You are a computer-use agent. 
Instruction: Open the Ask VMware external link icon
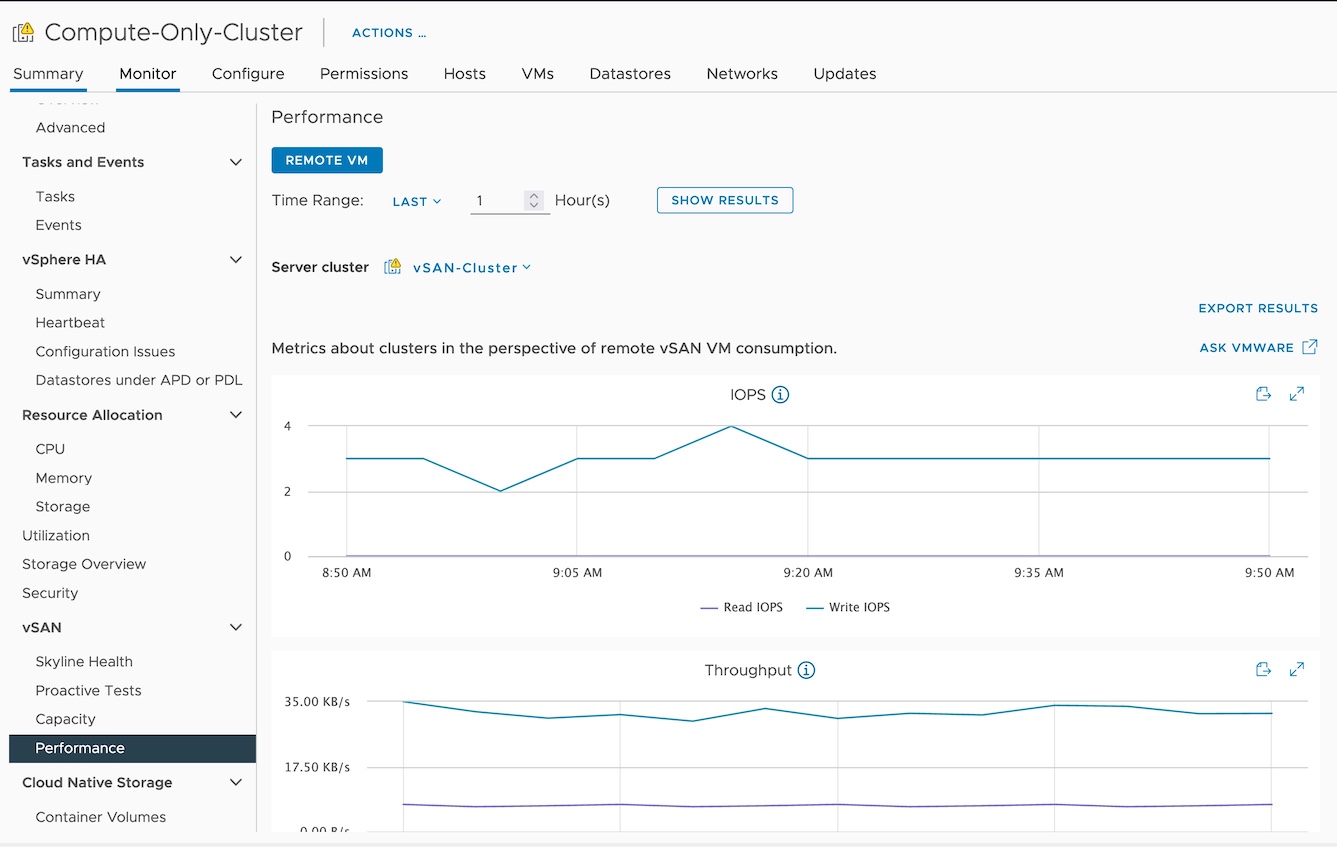click(1310, 347)
